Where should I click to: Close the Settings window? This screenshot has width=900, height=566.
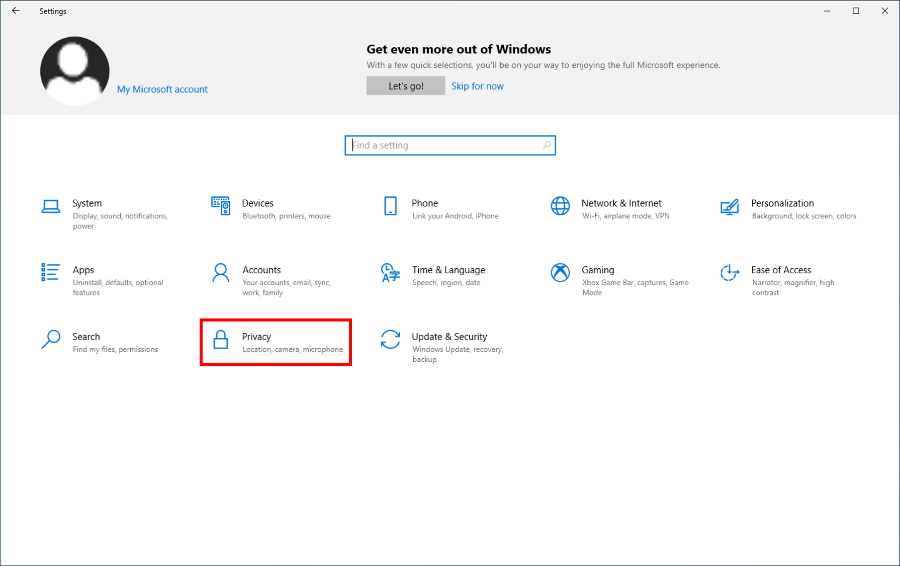point(885,11)
